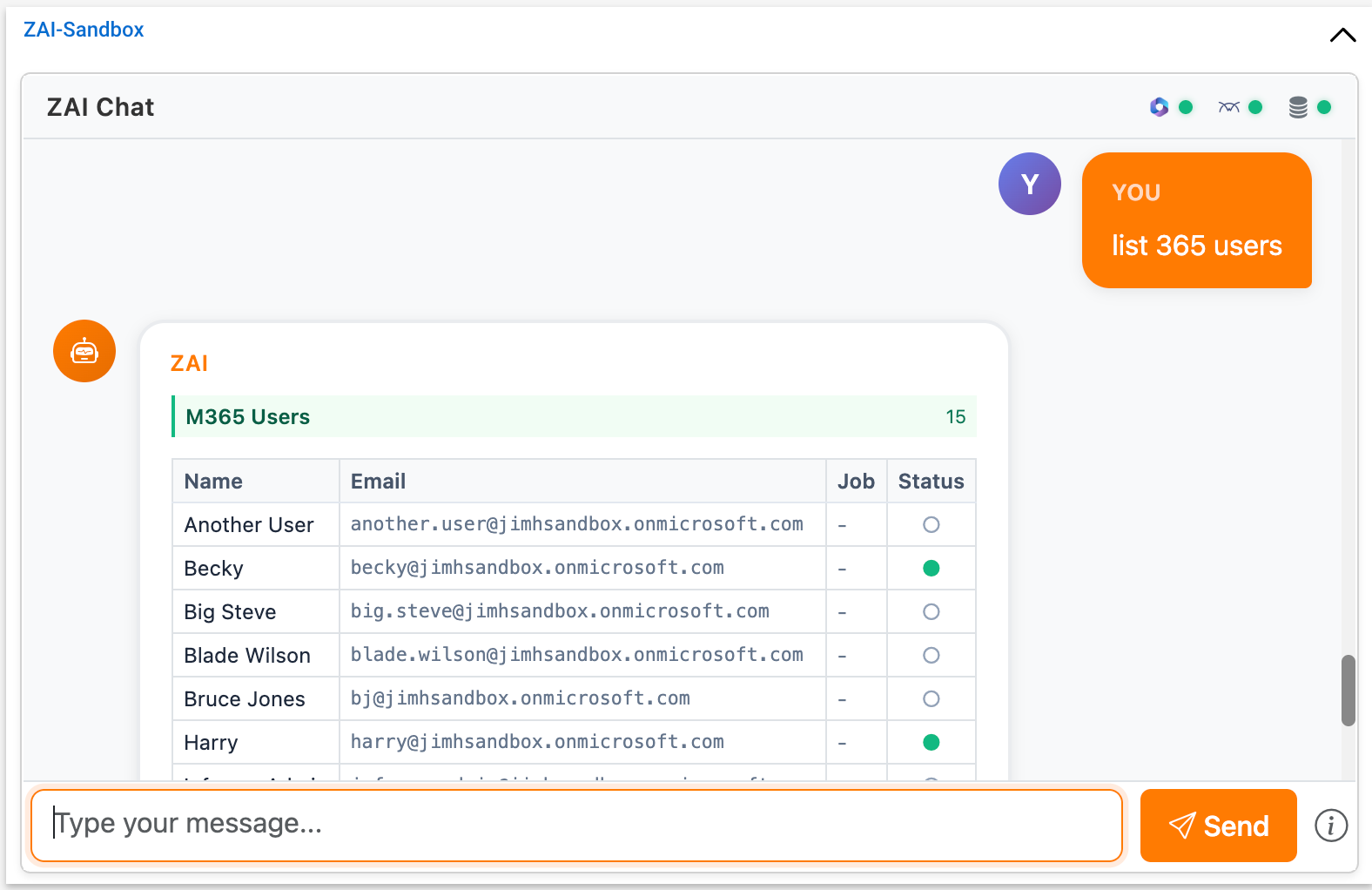
Task: Click email another.user@jimhsandbox.onmicrosoft.com
Action: [577, 524]
